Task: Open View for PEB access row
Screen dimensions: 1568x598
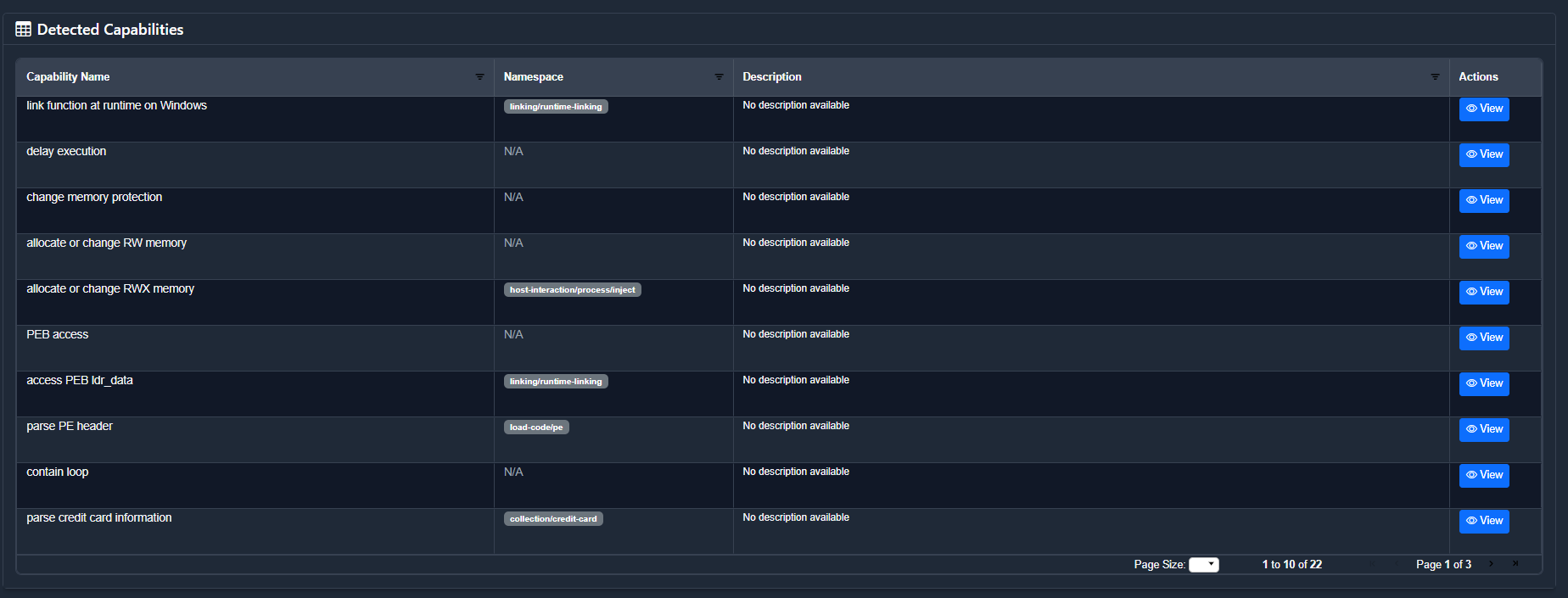Action: pos(1484,338)
